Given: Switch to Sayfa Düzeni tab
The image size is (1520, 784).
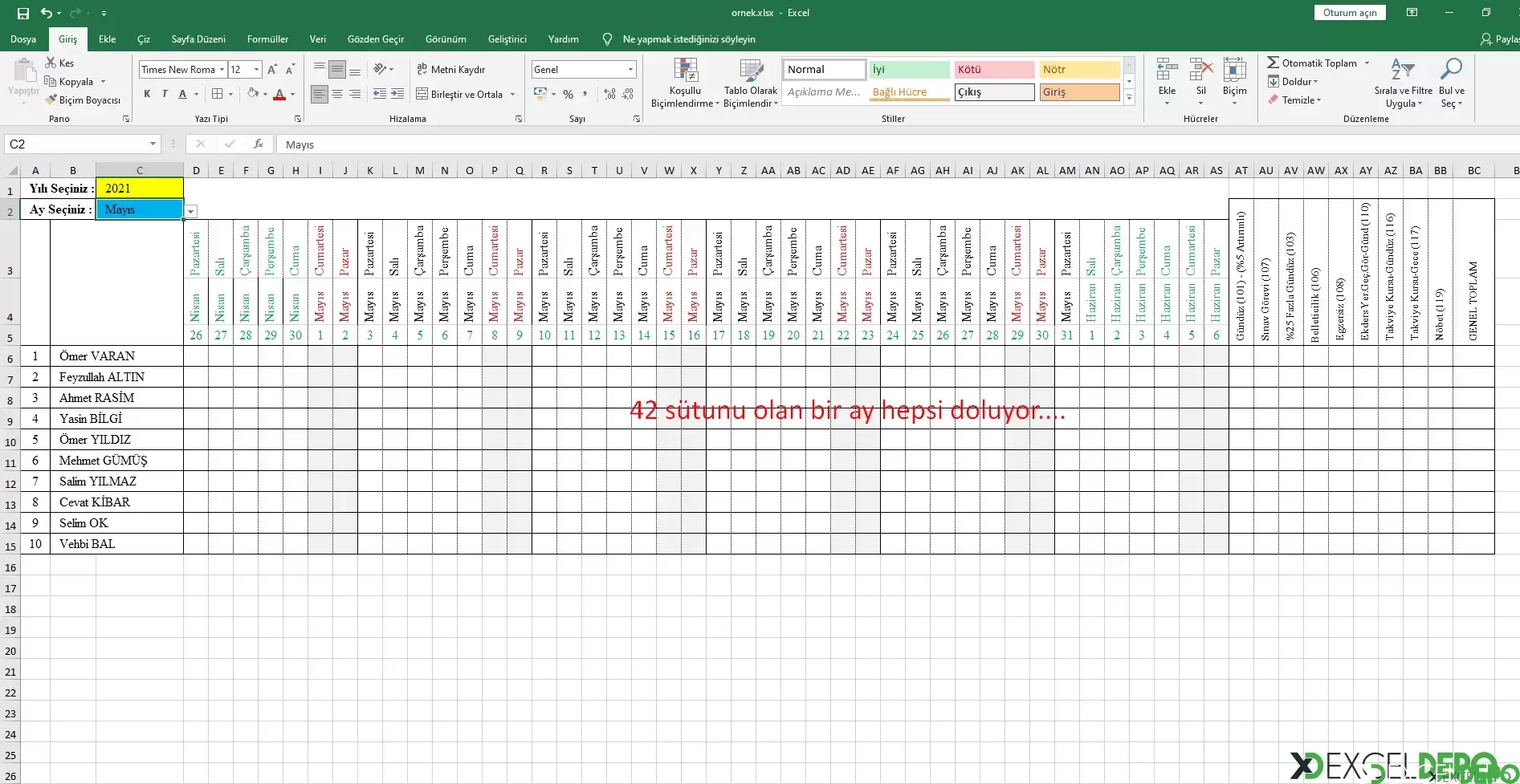Looking at the screenshot, I should [x=198, y=39].
